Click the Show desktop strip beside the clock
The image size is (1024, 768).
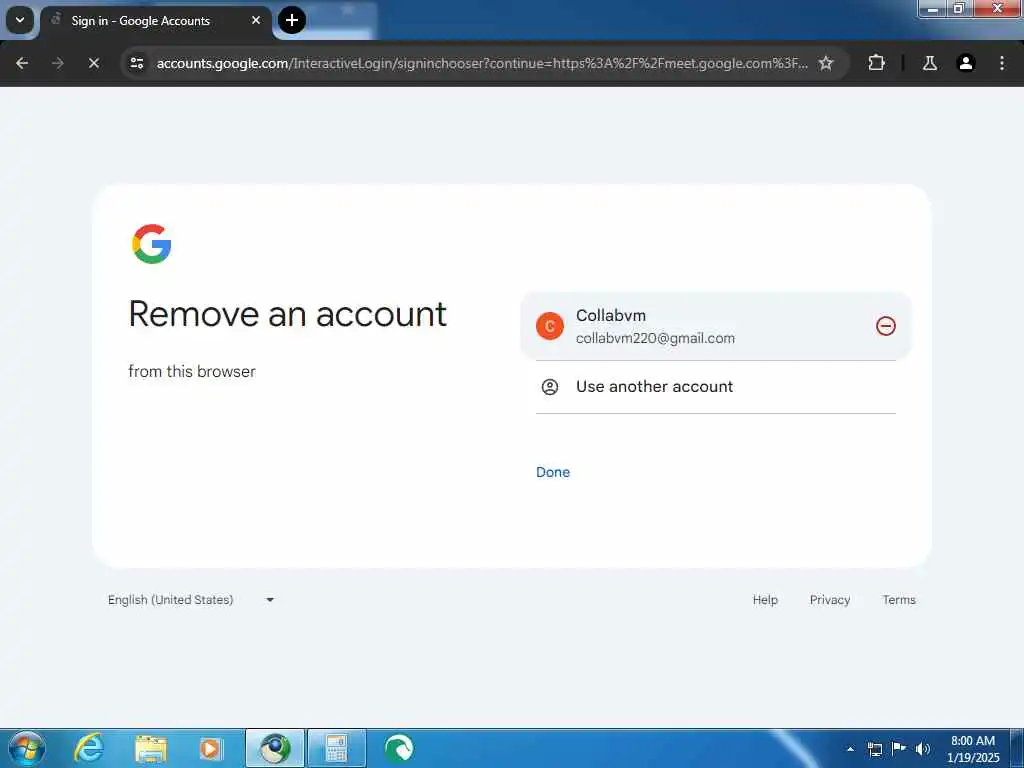coord(1017,748)
